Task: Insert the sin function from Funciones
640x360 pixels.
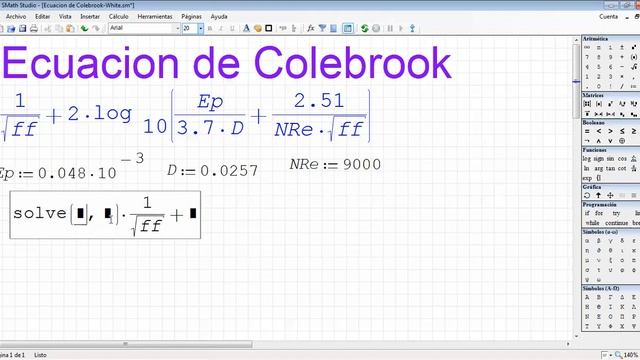Action: 610,158
